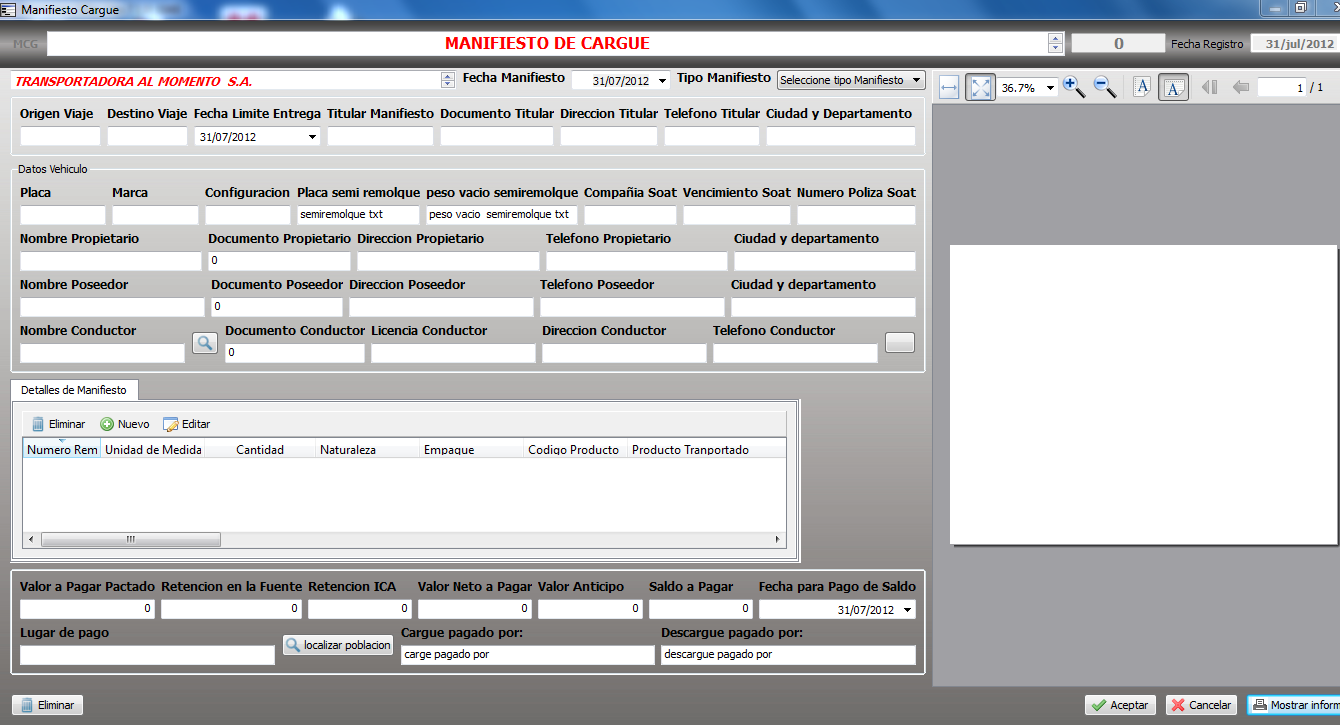This screenshot has height=725, width=1340.
Task: Click the fit-to-width icon in report toolbar
Action: [x=950, y=88]
